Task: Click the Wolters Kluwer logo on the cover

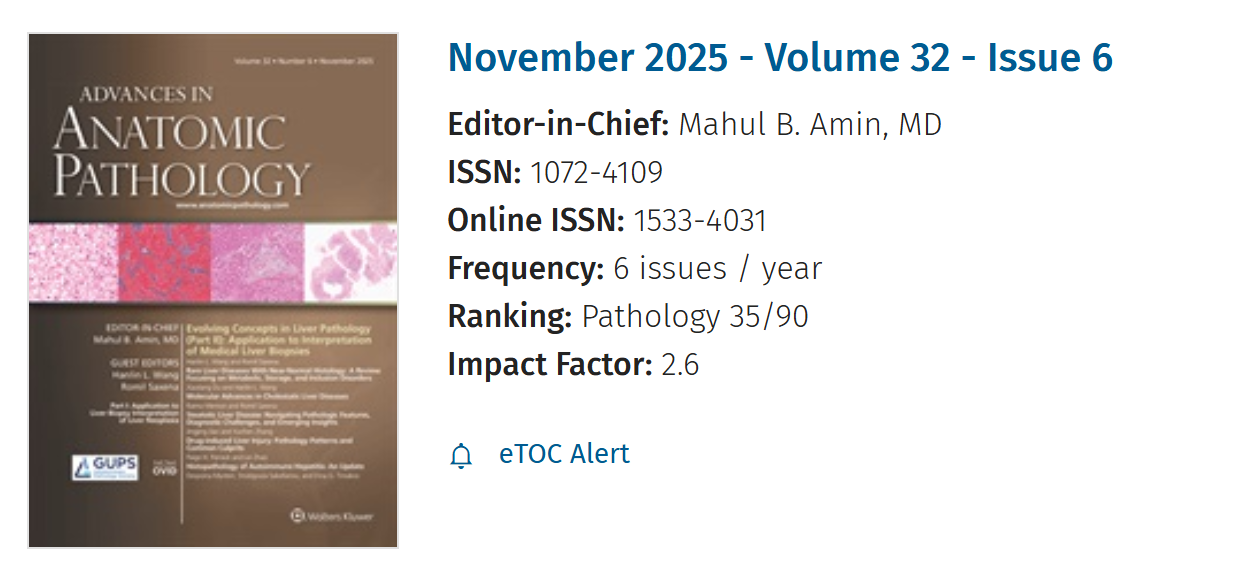Action: pos(330,516)
